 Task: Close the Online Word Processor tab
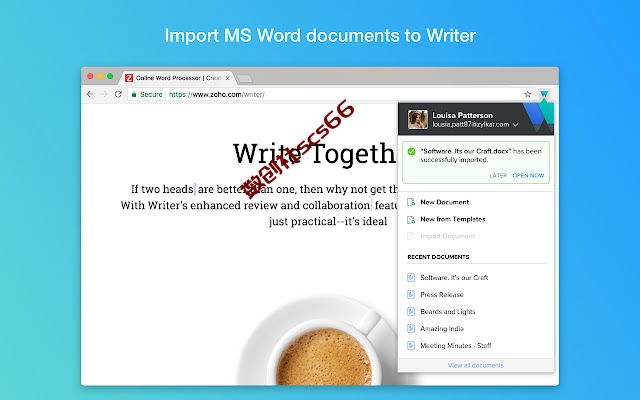tap(227, 78)
